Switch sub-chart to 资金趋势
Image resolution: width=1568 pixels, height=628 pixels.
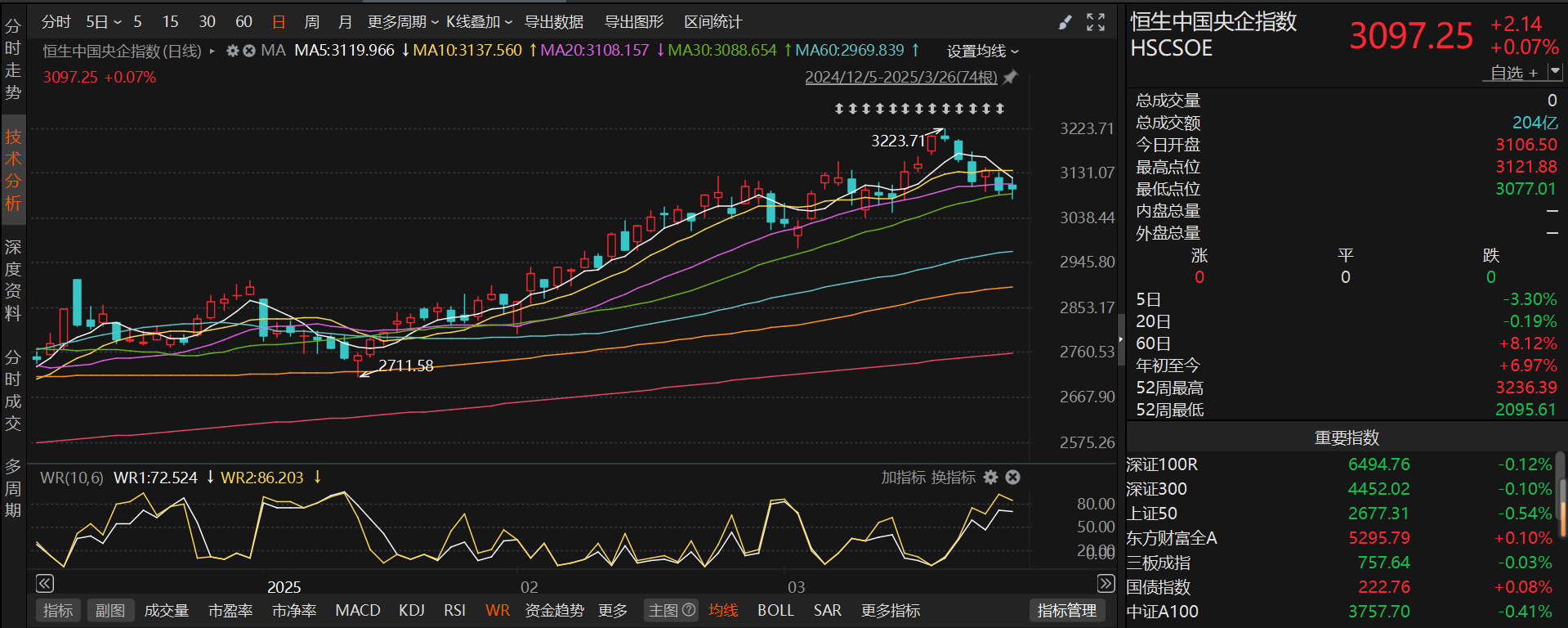coord(554,610)
